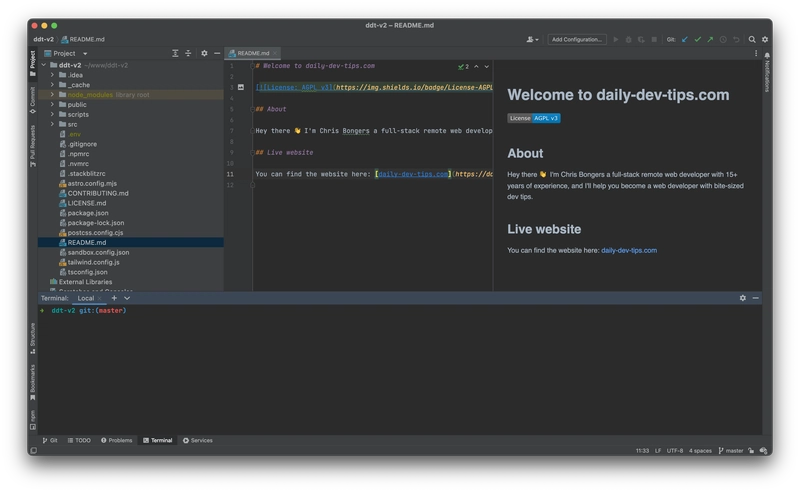The height and width of the screenshot is (492, 800).
Task: Collapse the ddt-v2 root folder
Action: [44, 65]
